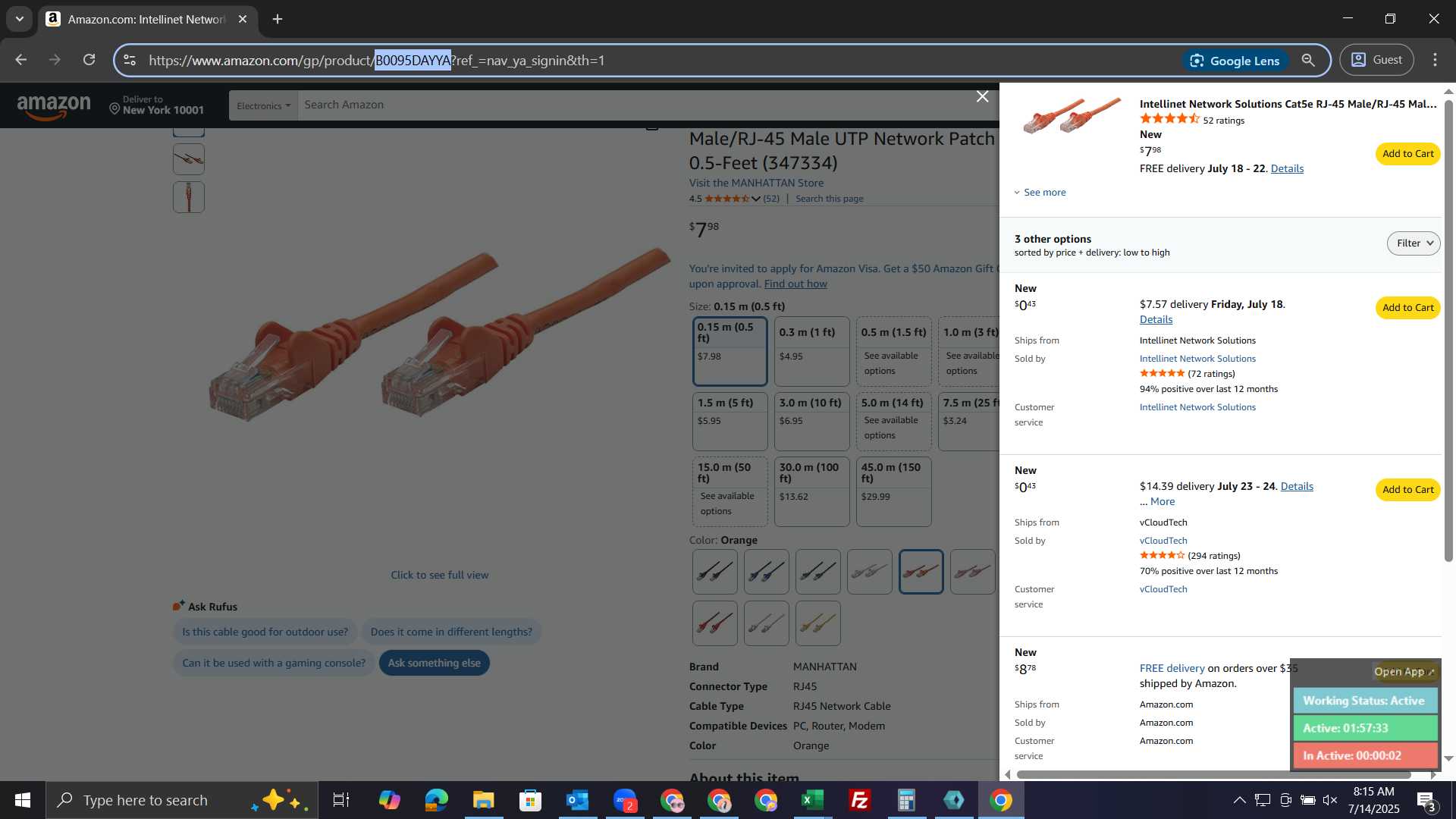Screen dimensions: 1456x819
Task: Select the 0.3 m (1 ft) size option
Action: [x=811, y=351]
